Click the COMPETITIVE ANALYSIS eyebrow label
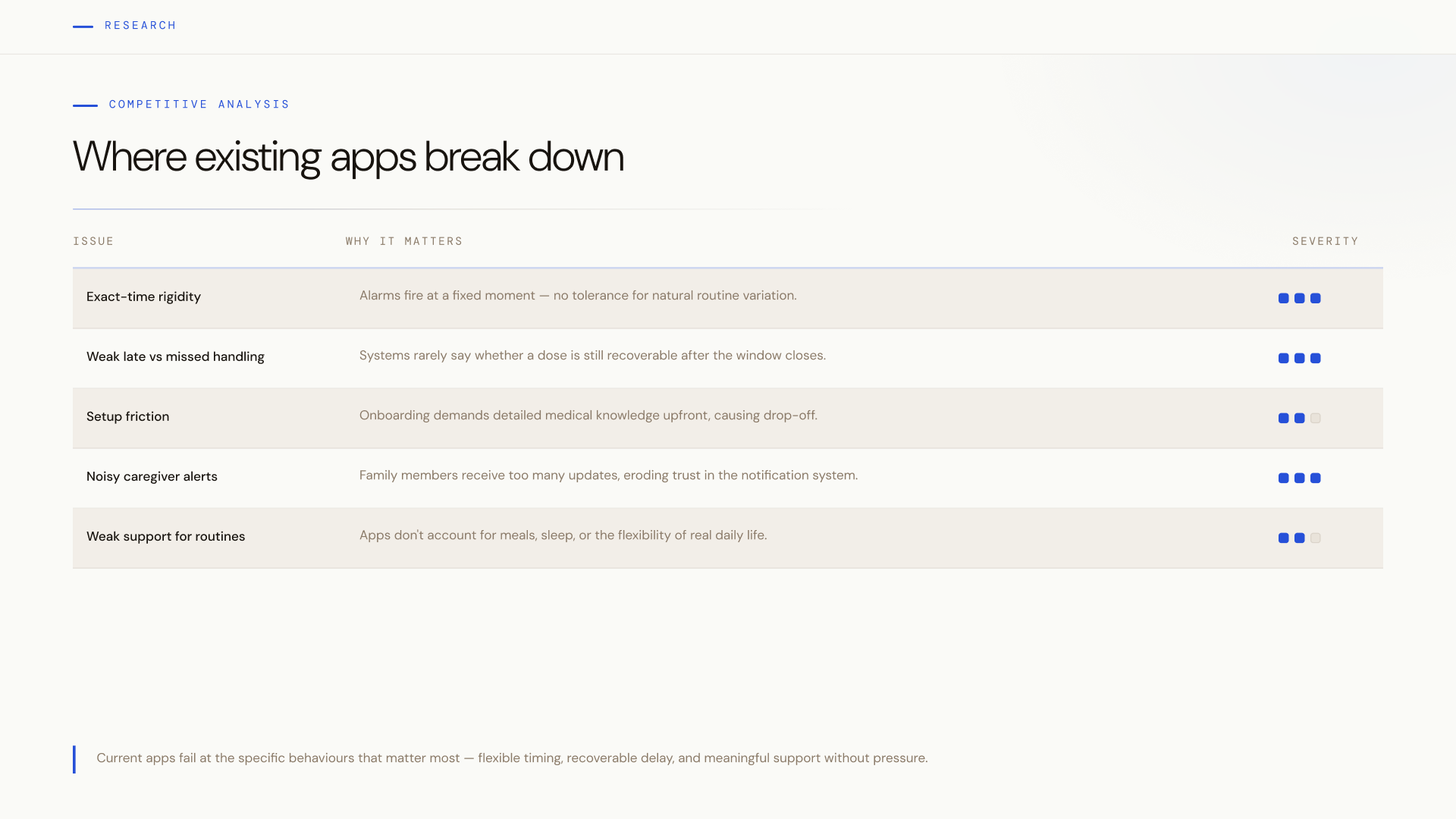Image resolution: width=1456 pixels, height=819 pixels. 199,105
